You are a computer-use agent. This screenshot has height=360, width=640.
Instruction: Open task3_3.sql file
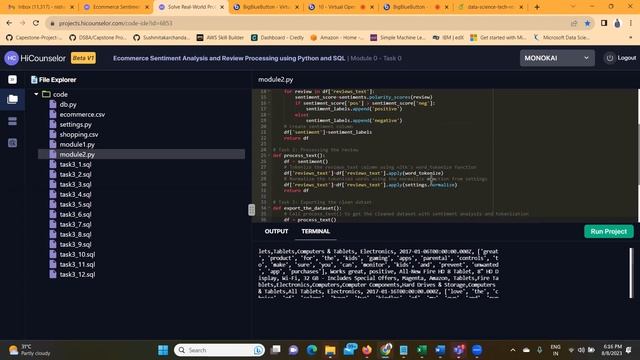(x=75, y=184)
